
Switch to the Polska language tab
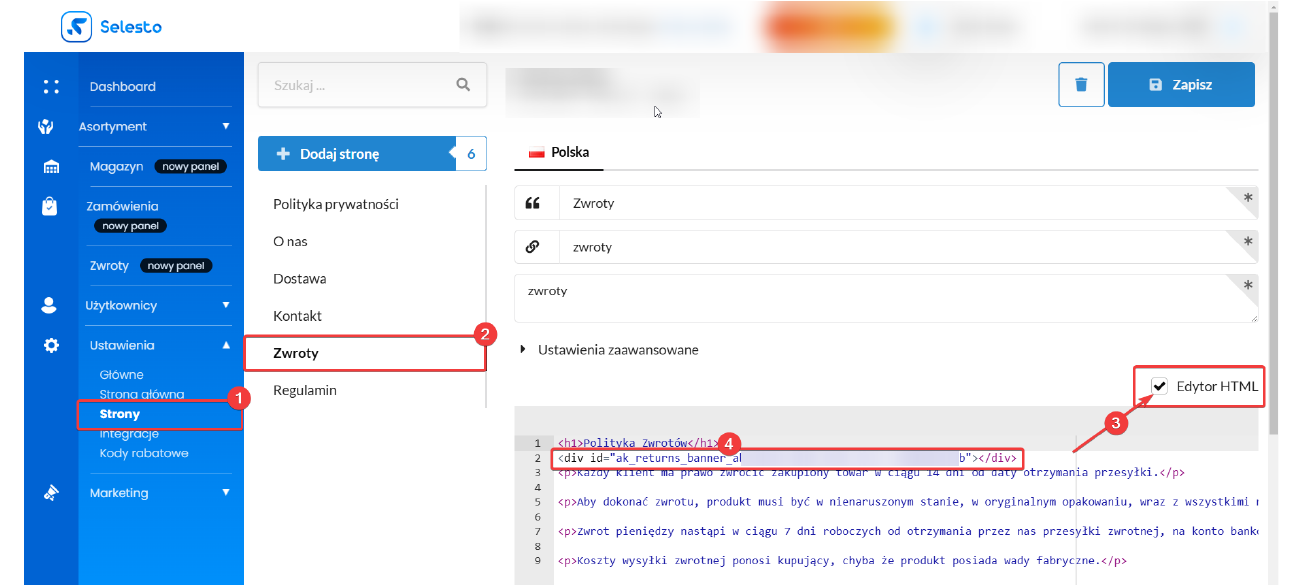pyautogui.click(x=559, y=153)
